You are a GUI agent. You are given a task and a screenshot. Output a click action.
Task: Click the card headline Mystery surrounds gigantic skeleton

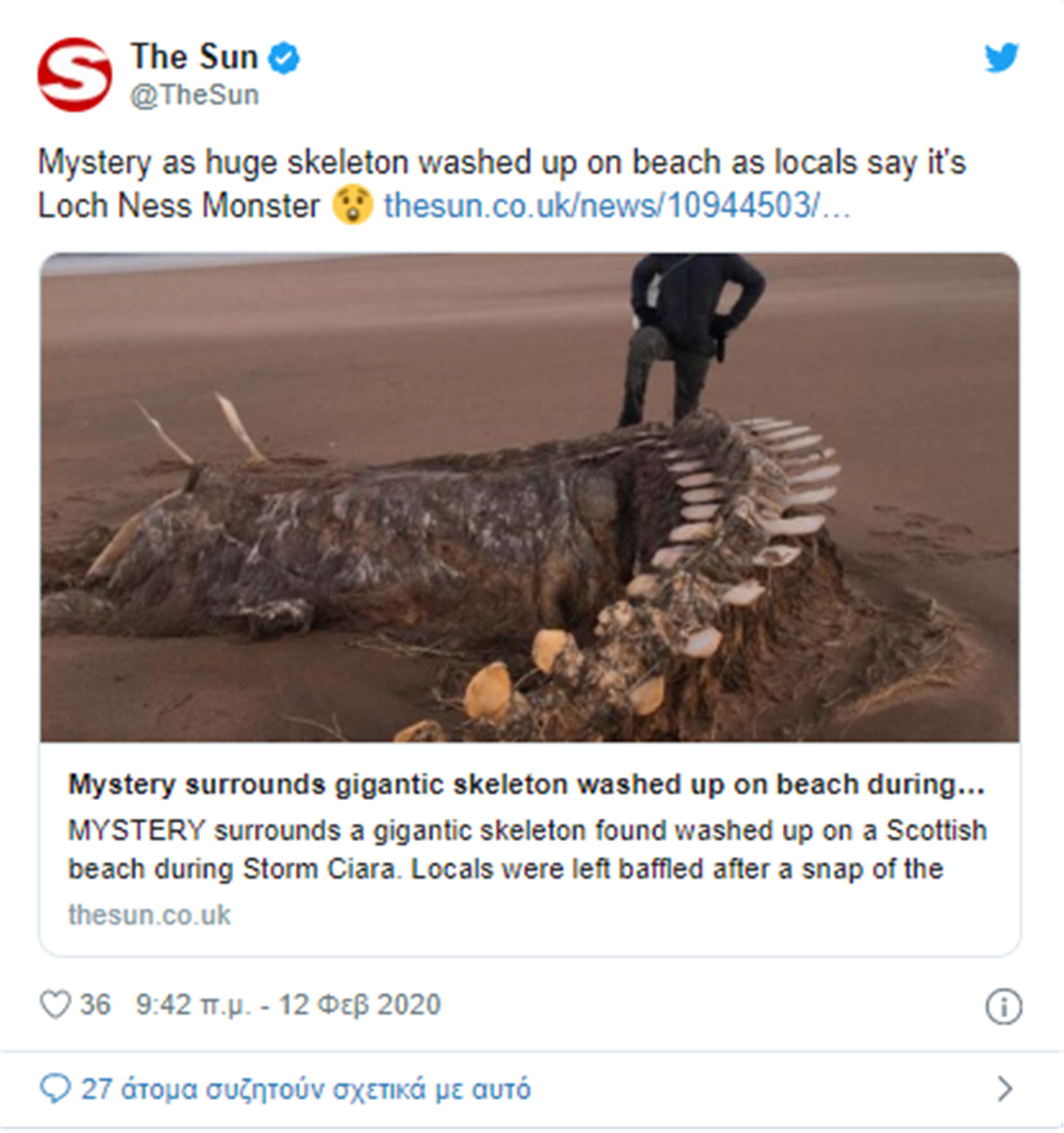click(x=526, y=785)
